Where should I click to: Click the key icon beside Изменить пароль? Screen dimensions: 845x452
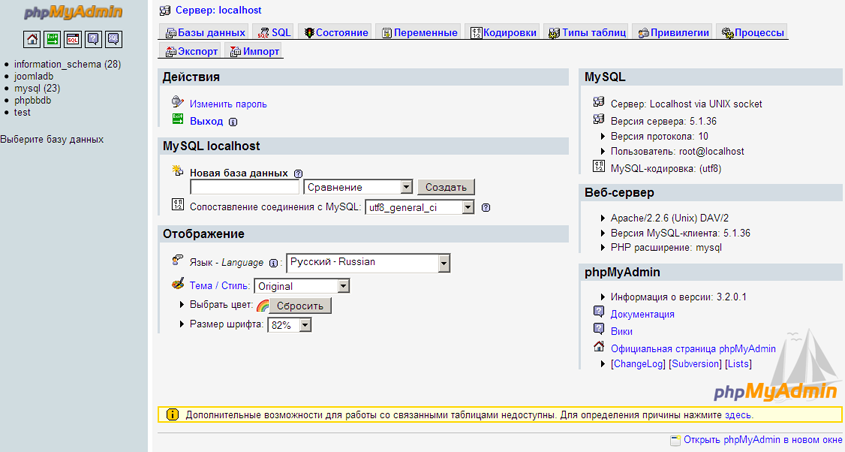click(177, 102)
